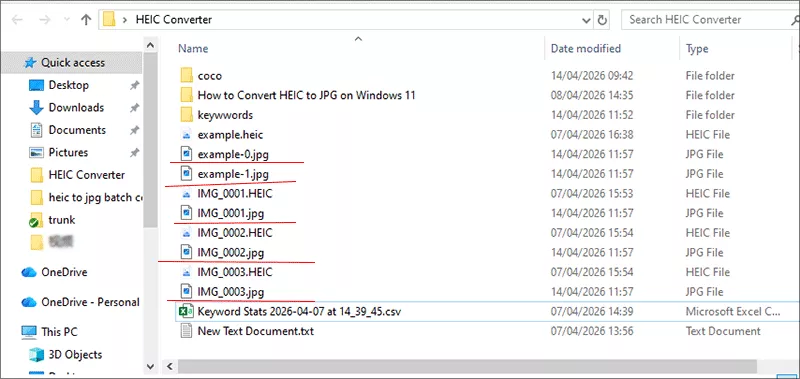This screenshot has width=800, height=379.
Task: Select IMG_0002.jpg file
Action: coord(231,252)
